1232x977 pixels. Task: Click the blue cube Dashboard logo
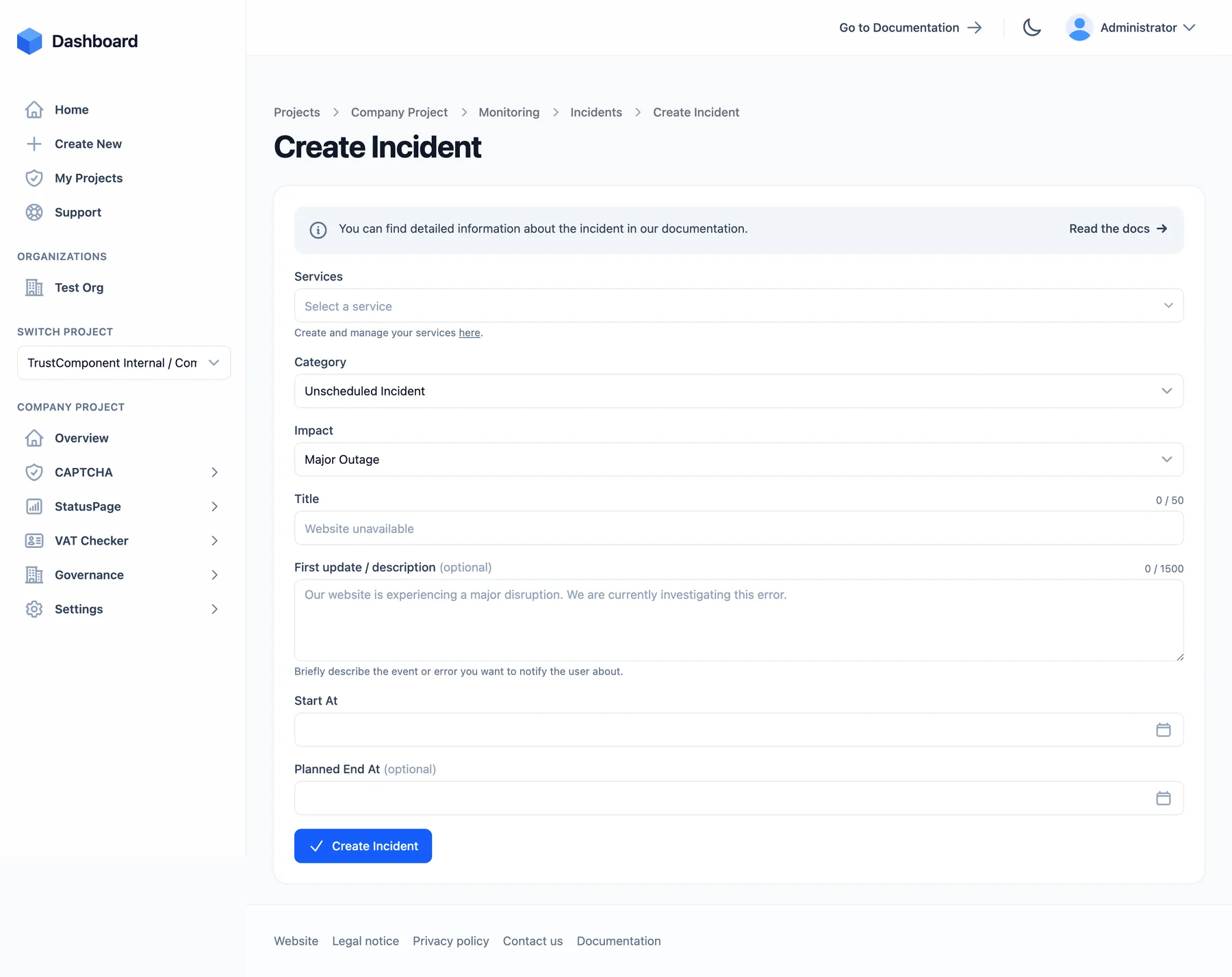(x=29, y=41)
